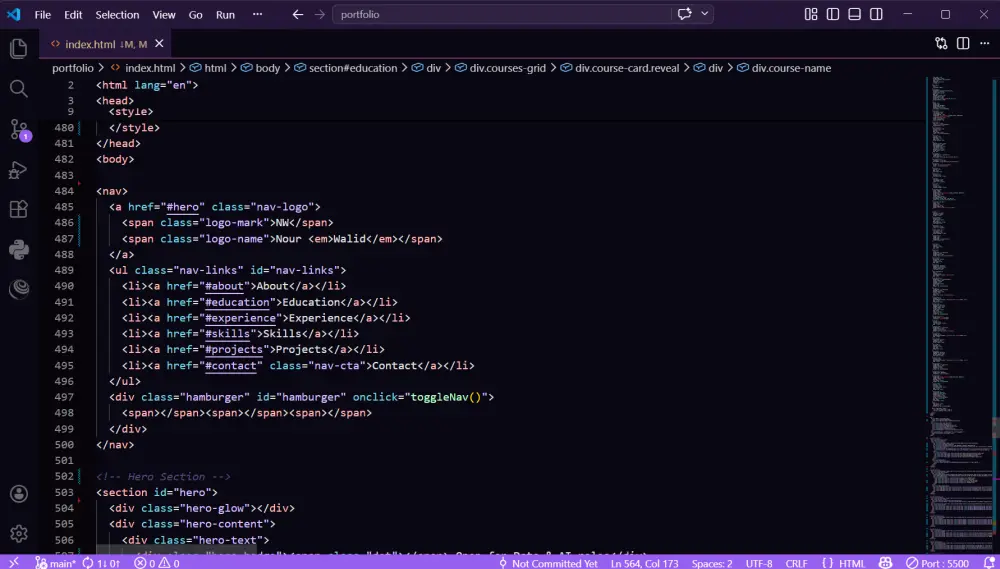Screen dimensions: 1000x569
Task: Open the Manage gear settings menu
Action: (18, 533)
